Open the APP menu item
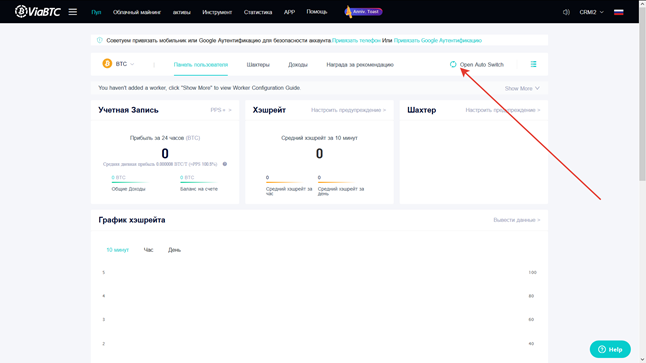This screenshot has height=363, width=646. [289, 12]
